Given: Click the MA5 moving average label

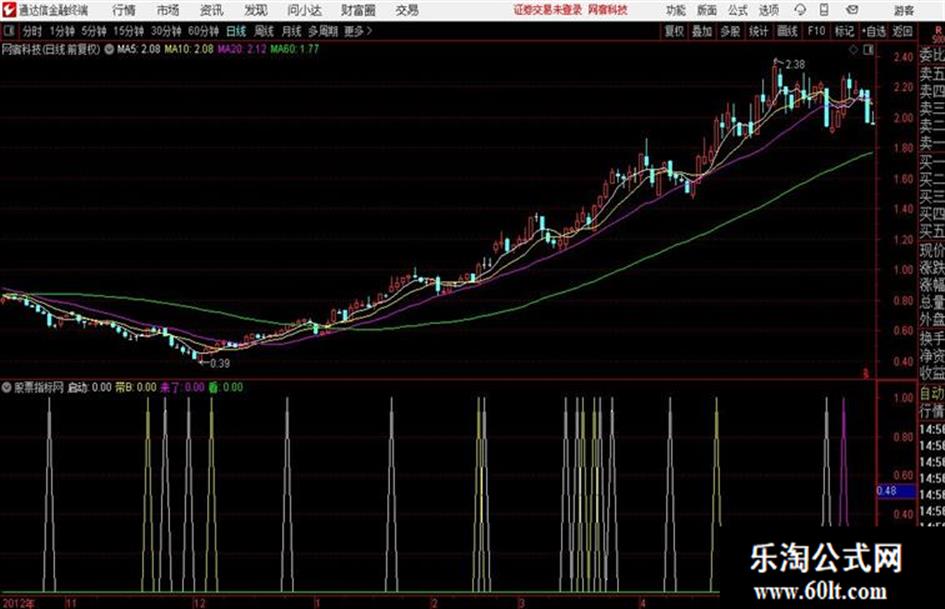Looking at the screenshot, I should [x=139, y=49].
